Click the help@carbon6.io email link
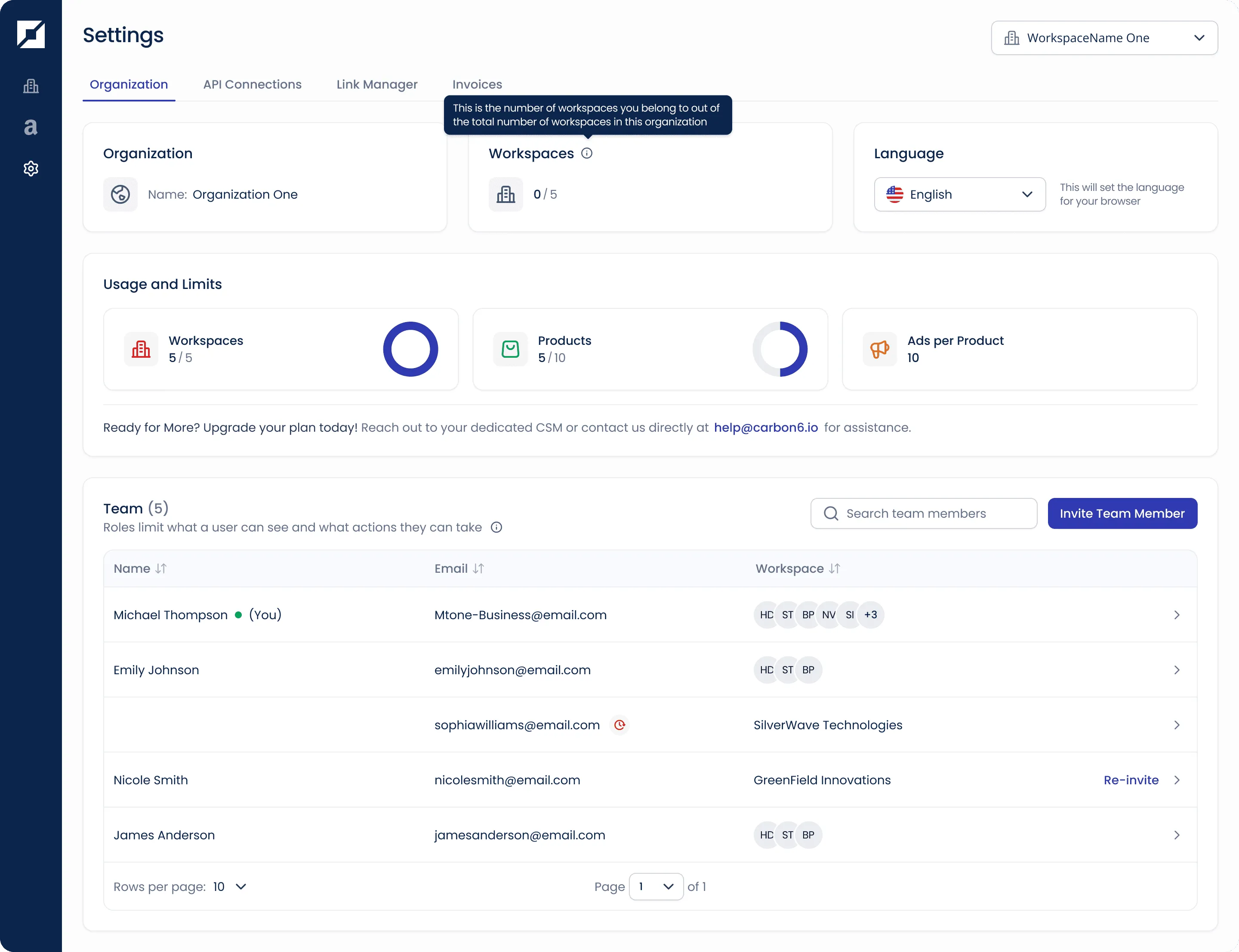 click(x=766, y=427)
